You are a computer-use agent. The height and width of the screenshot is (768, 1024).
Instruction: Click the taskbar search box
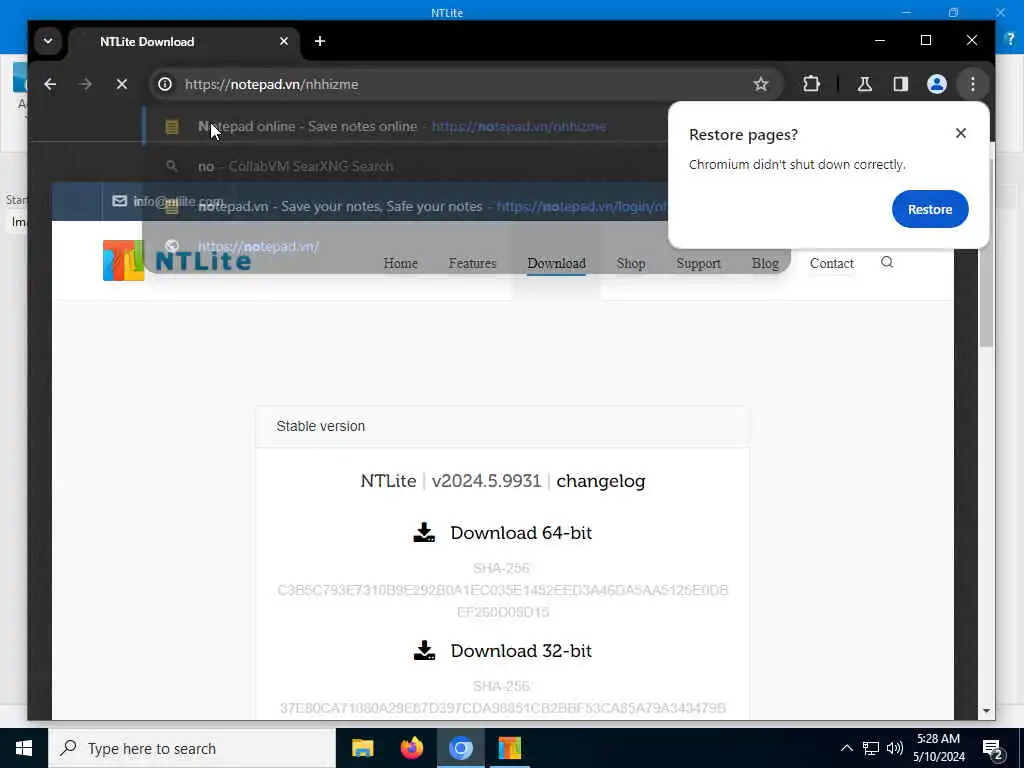click(192, 748)
